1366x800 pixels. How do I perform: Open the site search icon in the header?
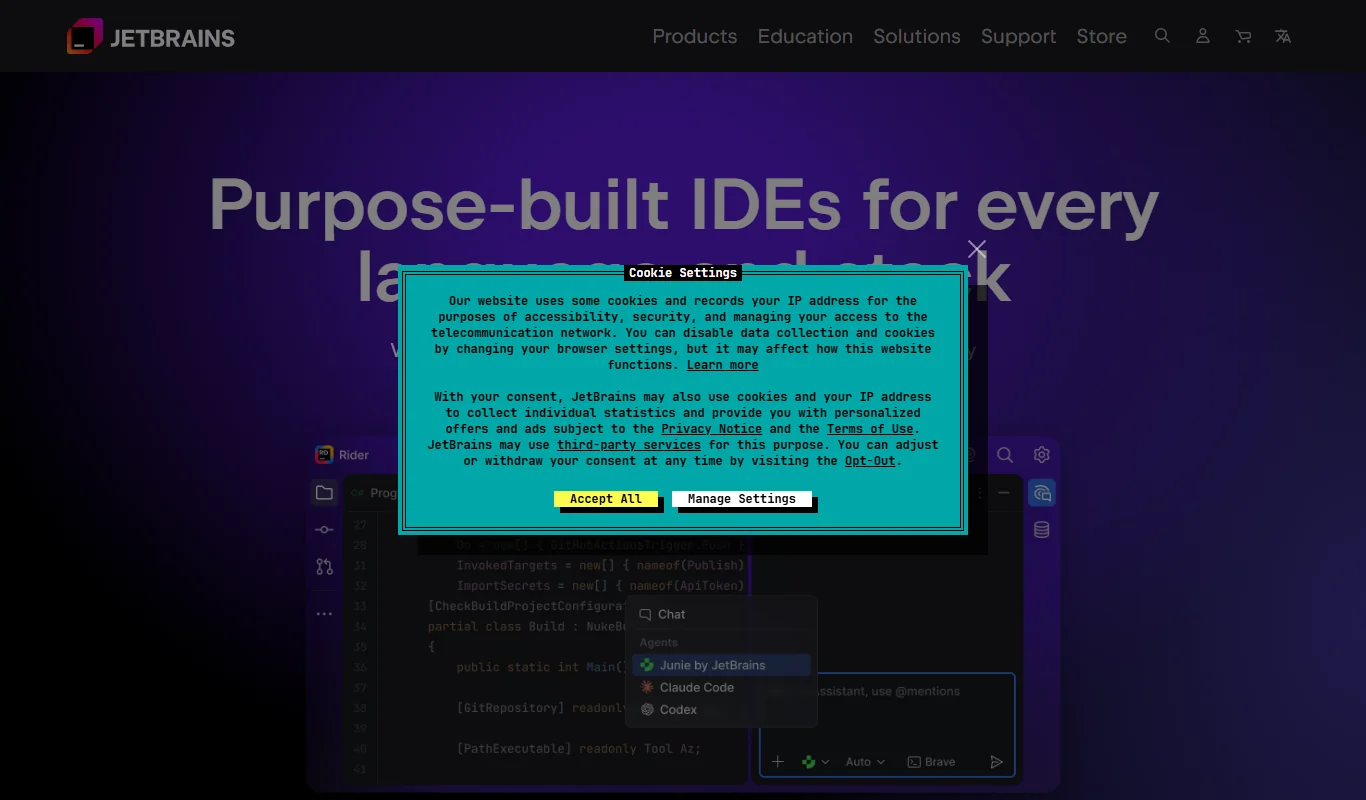pos(1162,36)
